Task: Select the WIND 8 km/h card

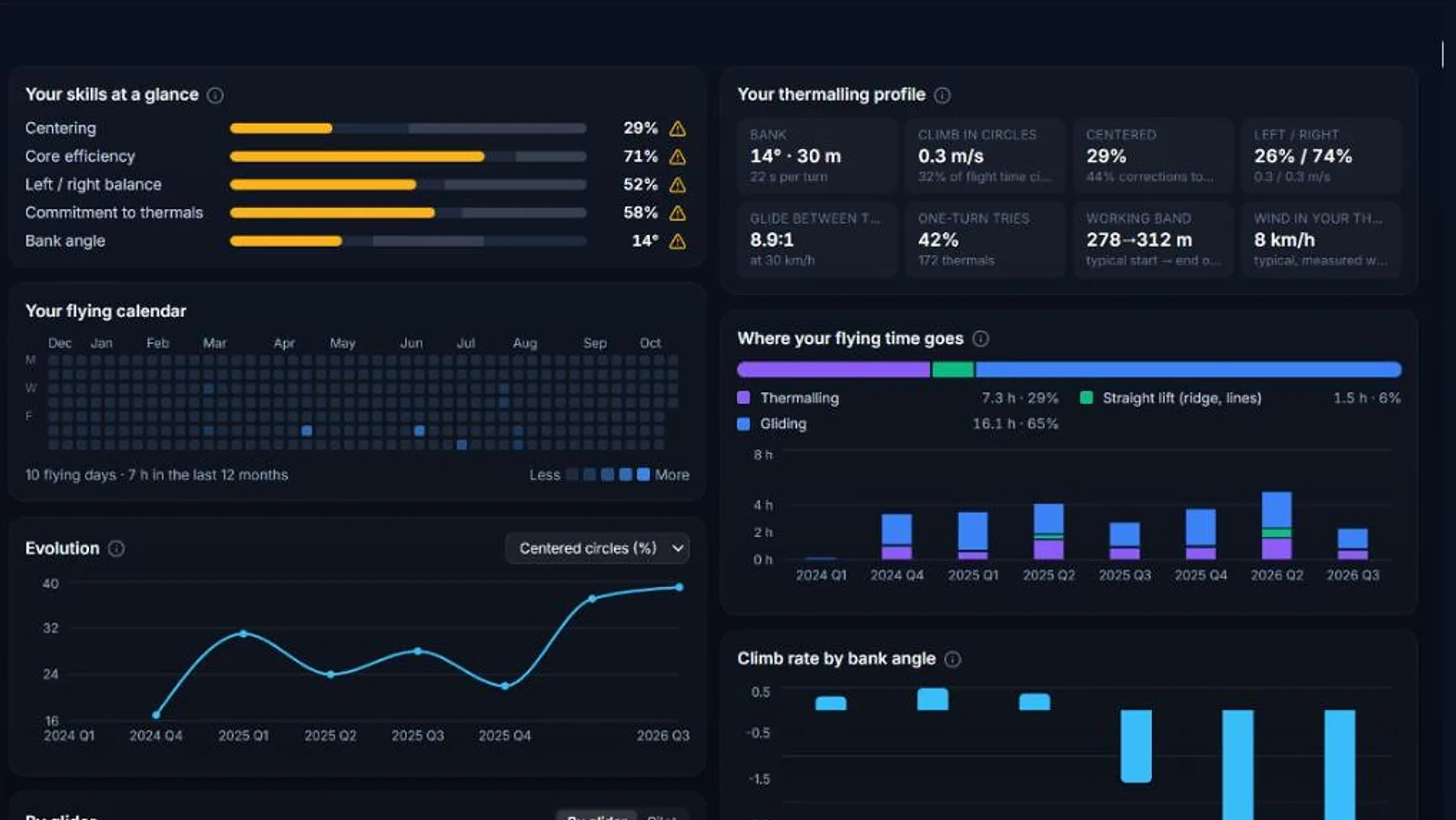Action: (1320, 239)
